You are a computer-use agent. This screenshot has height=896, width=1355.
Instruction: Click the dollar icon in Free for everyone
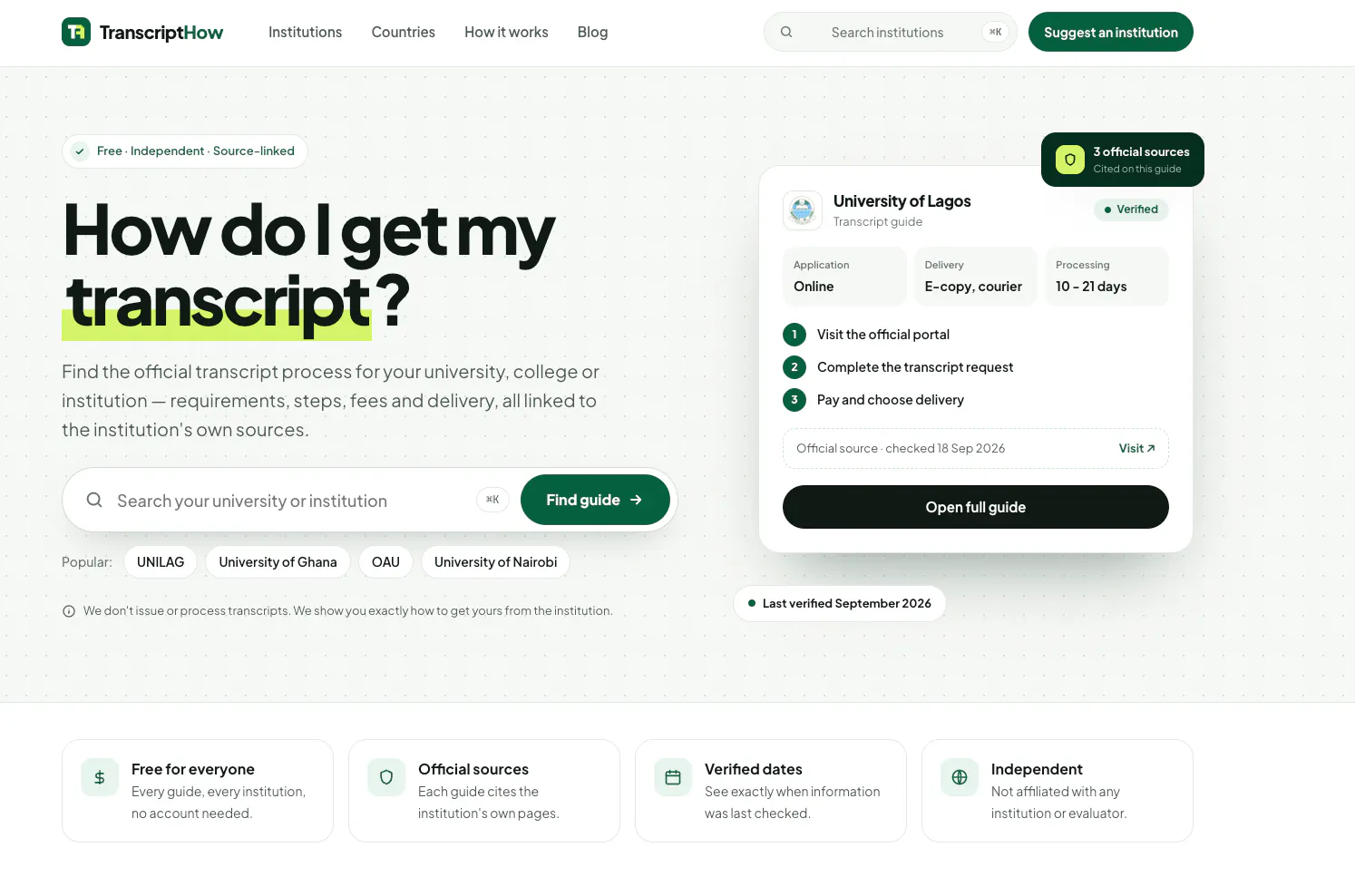(x=100, y=777)
